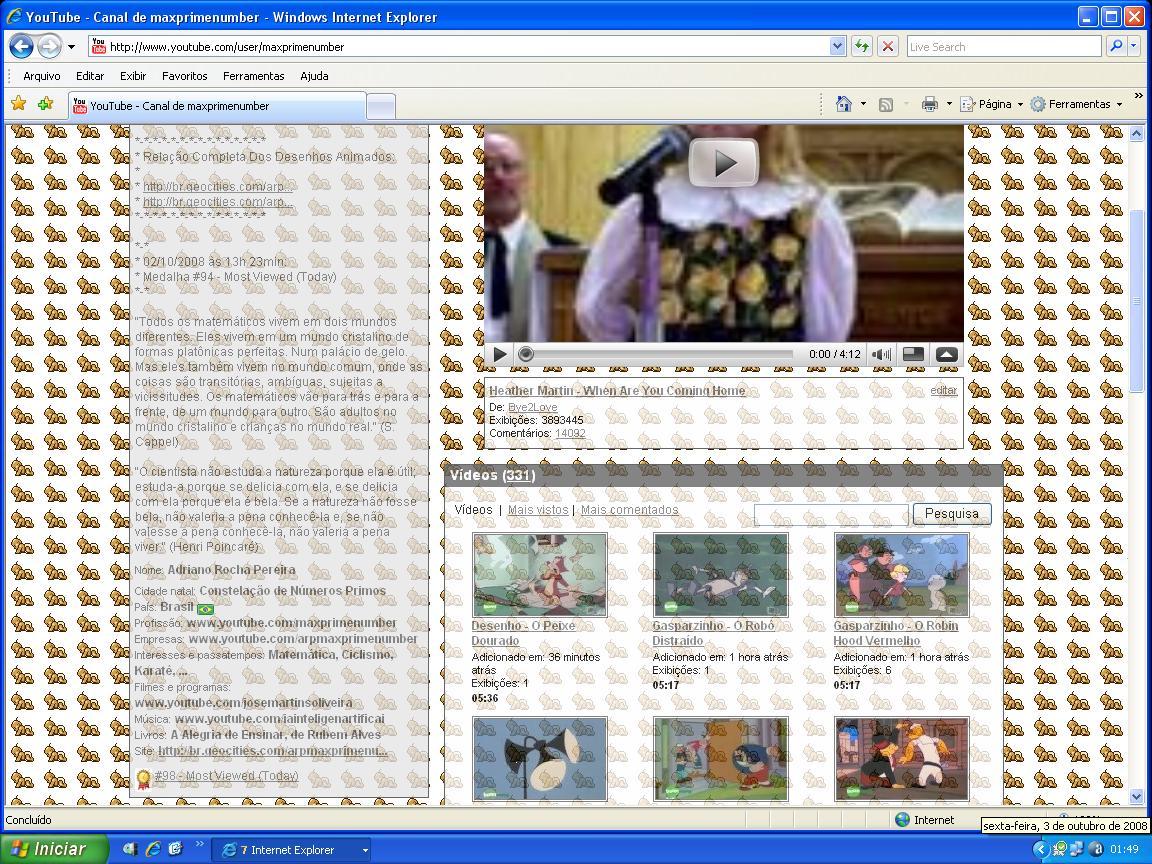Open the 14092 comments link

click(x=570, y=433)
